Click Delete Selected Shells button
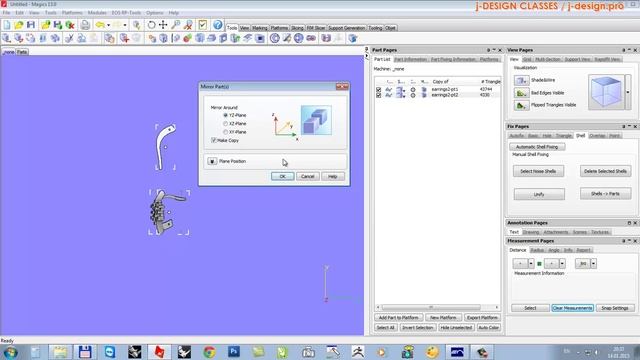The height and width of the screenshot is (360, 640). click(x=605, y=171)
